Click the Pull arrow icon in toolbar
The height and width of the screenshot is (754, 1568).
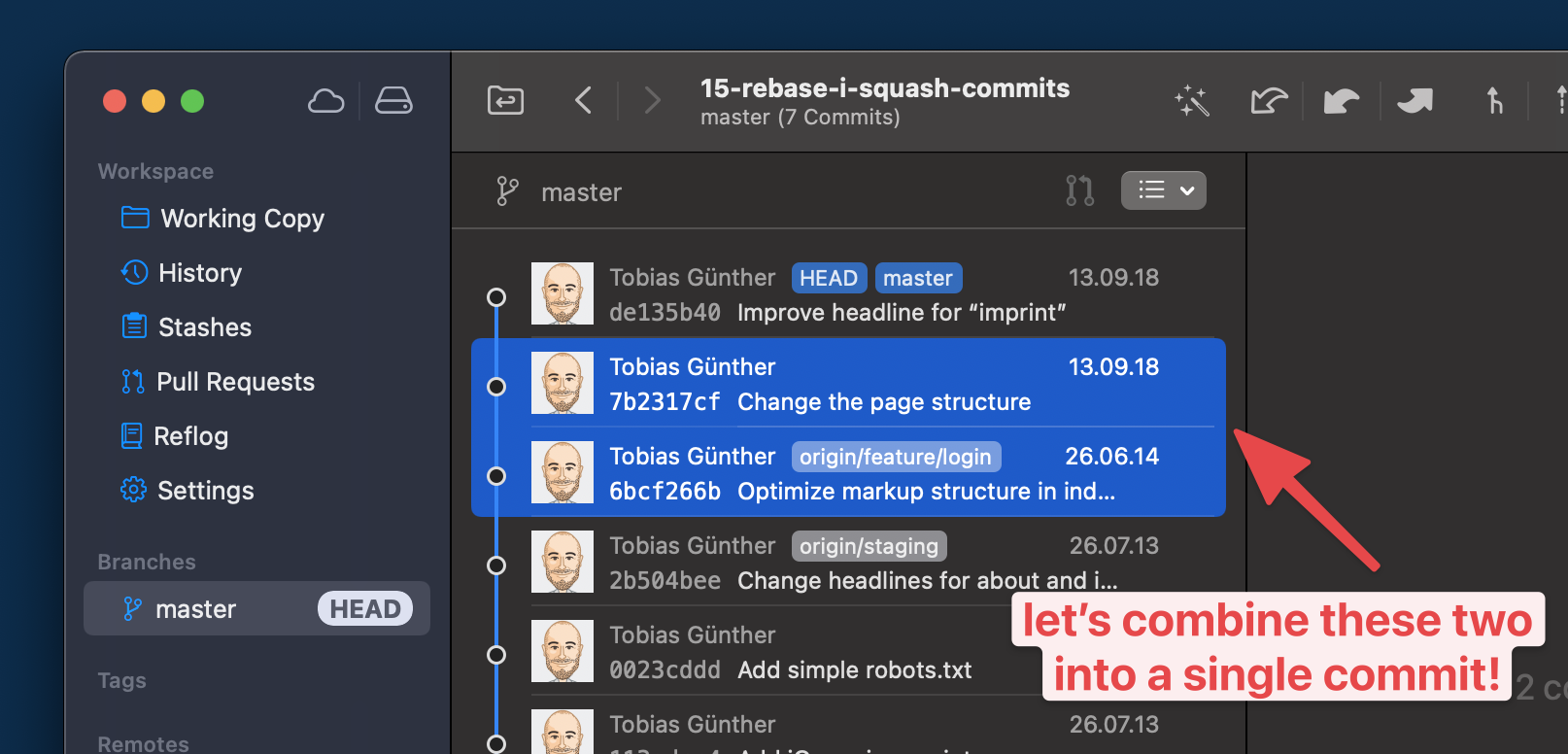1342,100
